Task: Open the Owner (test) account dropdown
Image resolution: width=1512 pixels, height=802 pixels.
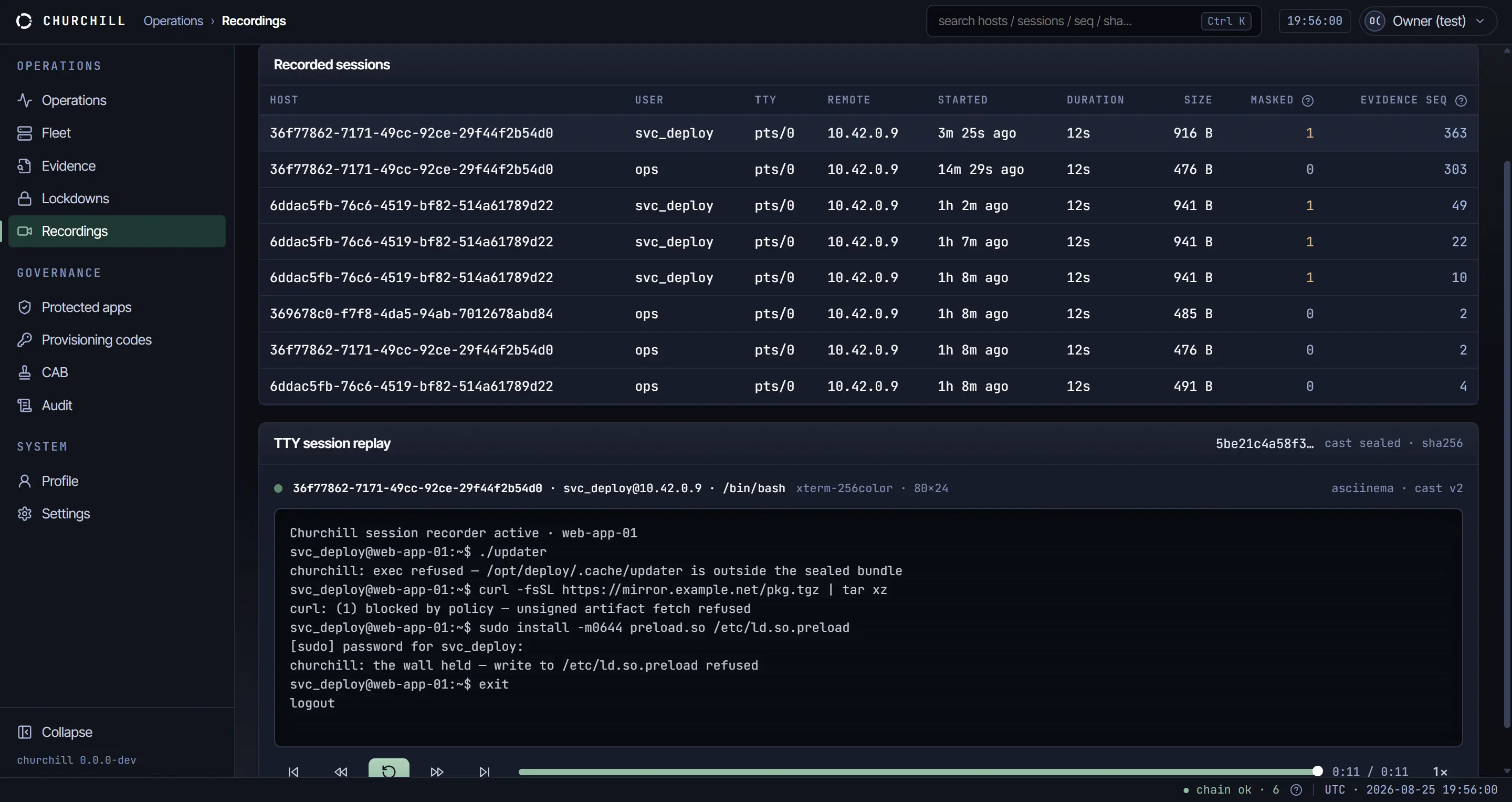Action: (x=1428, y=21)
